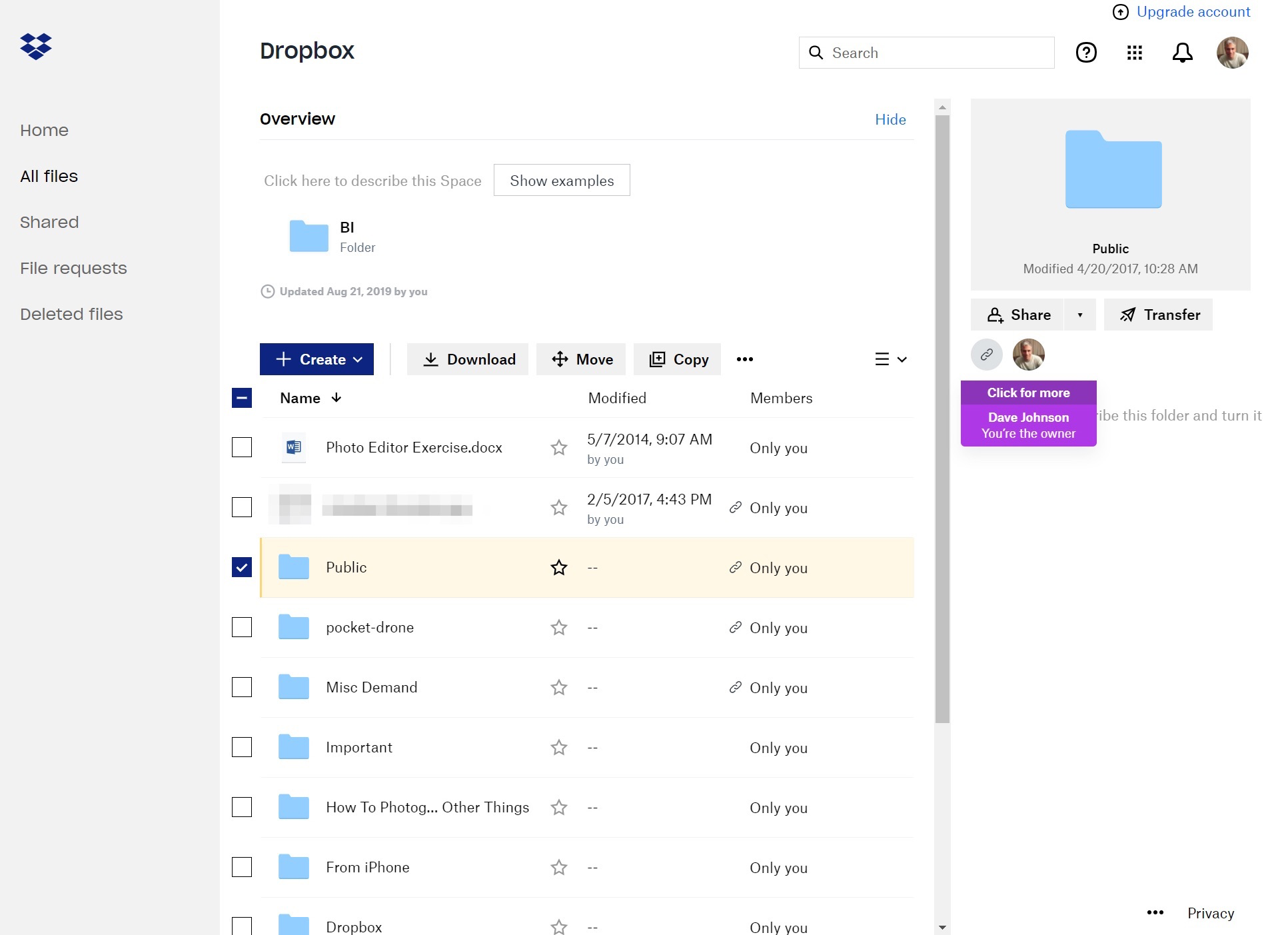Image resolution: width=1288 pixels, height=935 pixels.
Task: Open the pocket-drone folder name
Action: [x=370, y=627]
